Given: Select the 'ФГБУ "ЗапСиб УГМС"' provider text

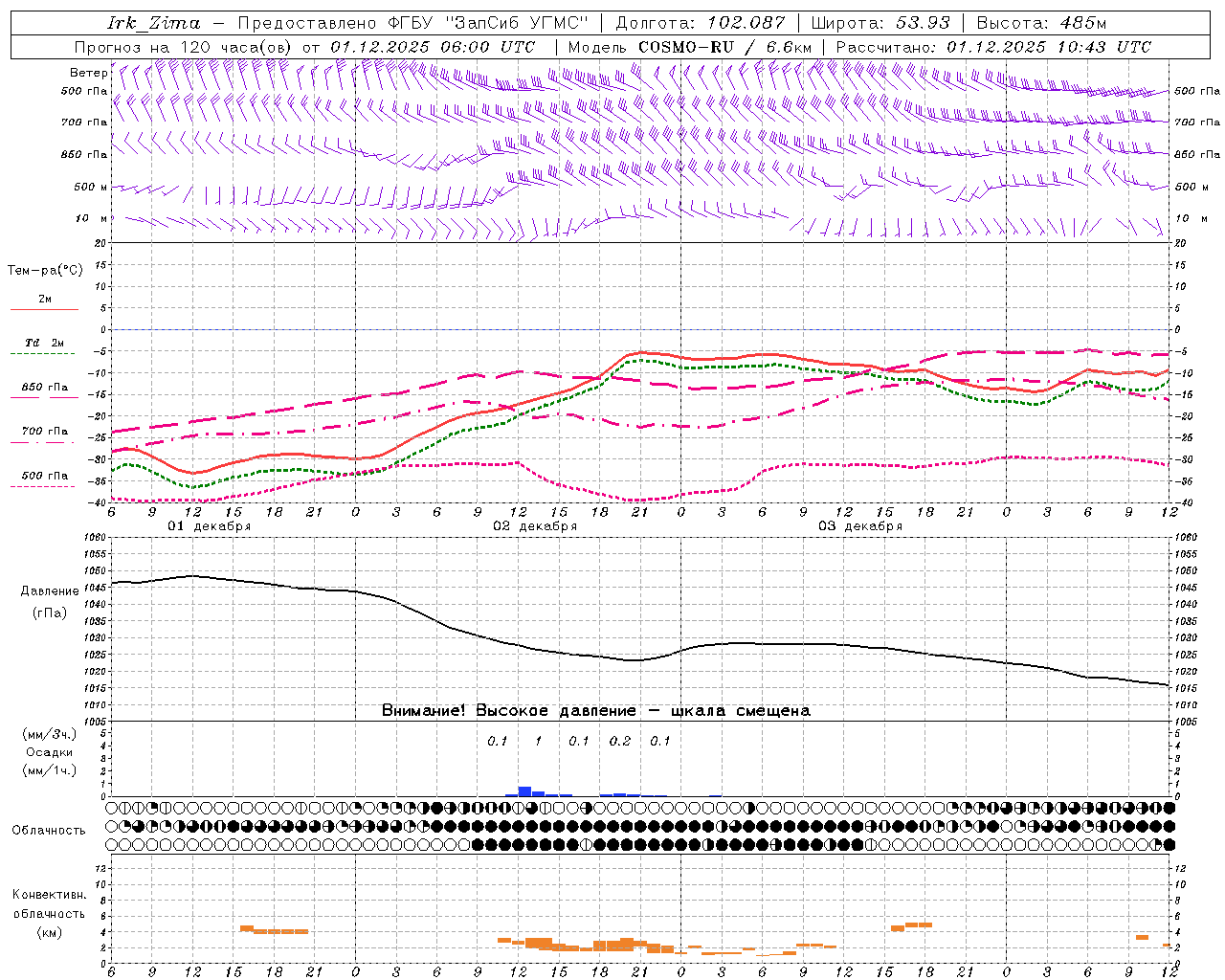Looking at the screenshot, I should click(x=490, y=23).
